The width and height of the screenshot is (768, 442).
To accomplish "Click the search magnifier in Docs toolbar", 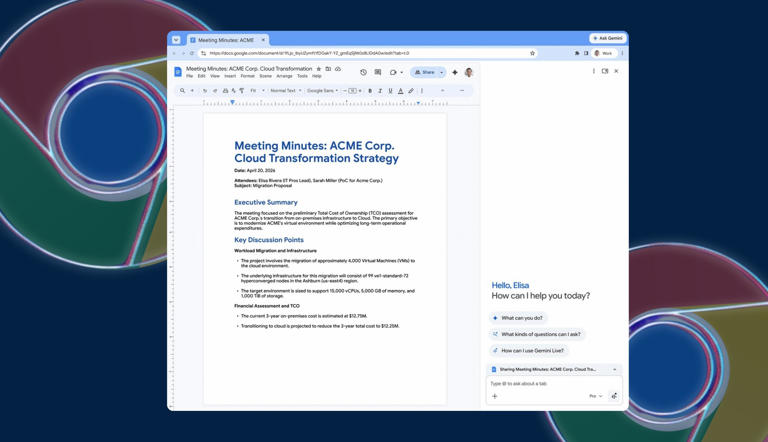I will click(x=182, y=91).
